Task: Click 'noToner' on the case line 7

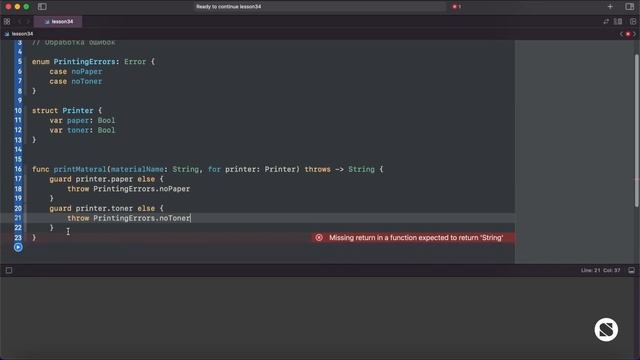Action: [x=87, y=81]
